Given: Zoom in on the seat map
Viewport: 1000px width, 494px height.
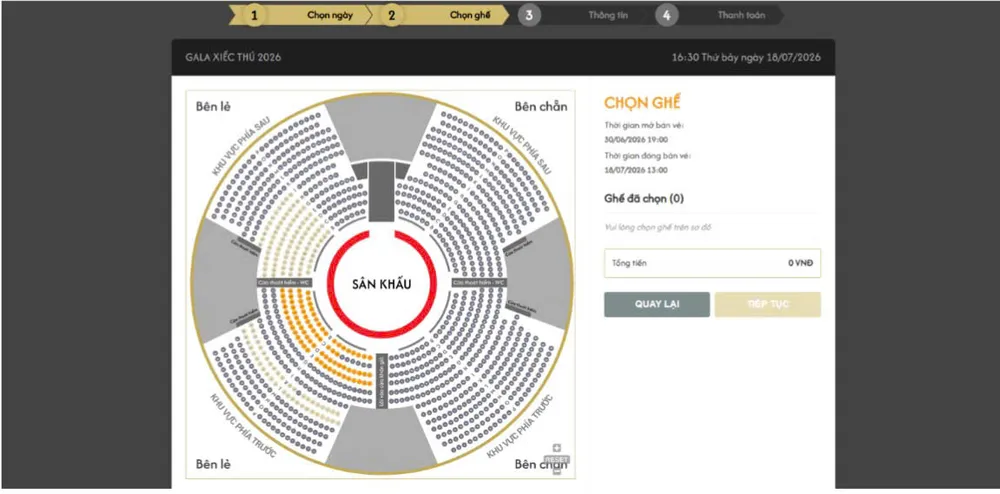Looking at the screenshot, I should pyautogui.click(x=556, y=447).
